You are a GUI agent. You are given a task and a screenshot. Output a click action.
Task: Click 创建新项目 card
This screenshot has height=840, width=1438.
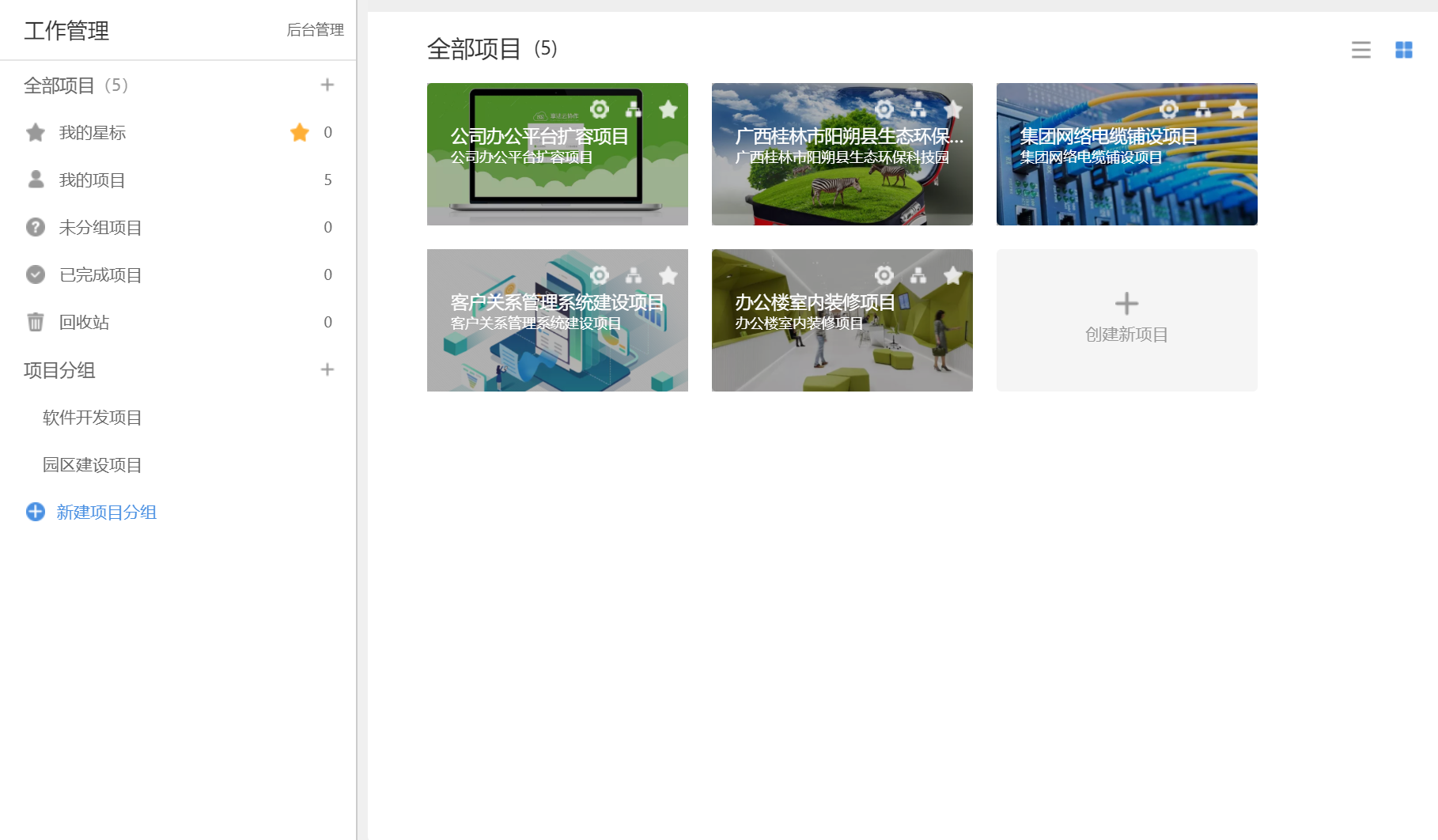(1126, 320)
